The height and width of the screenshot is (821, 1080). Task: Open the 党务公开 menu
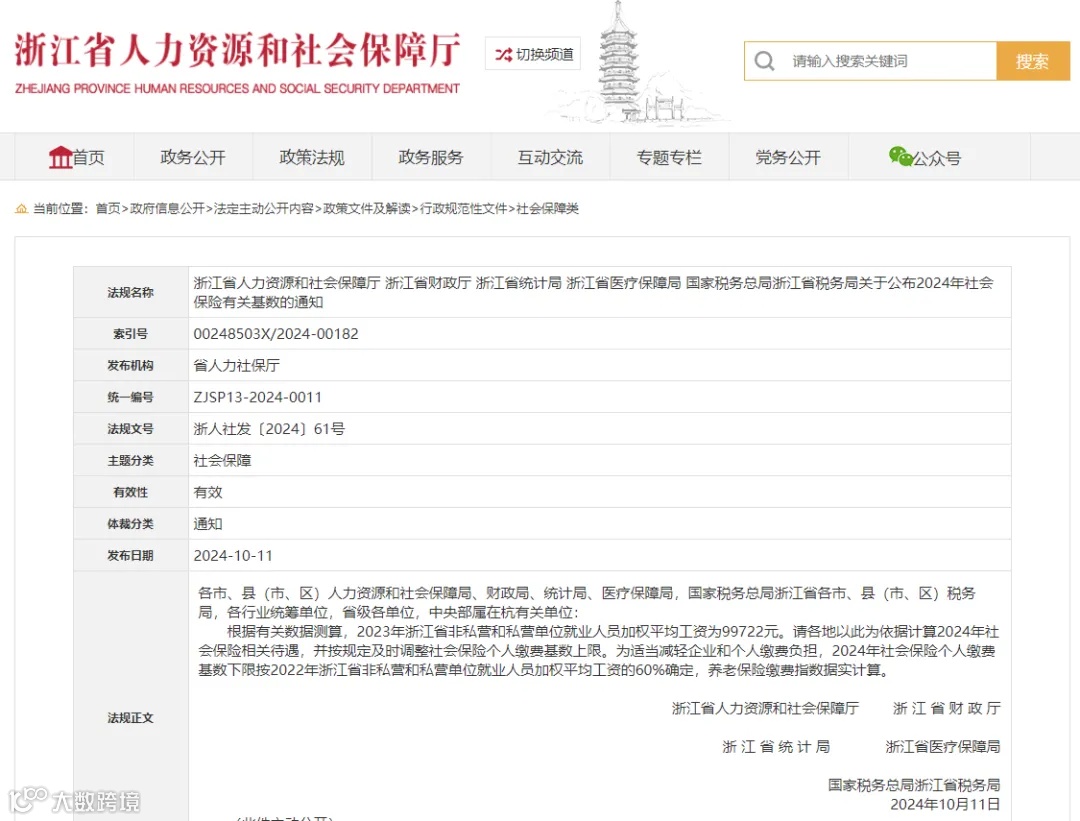[x=789, y=157]
